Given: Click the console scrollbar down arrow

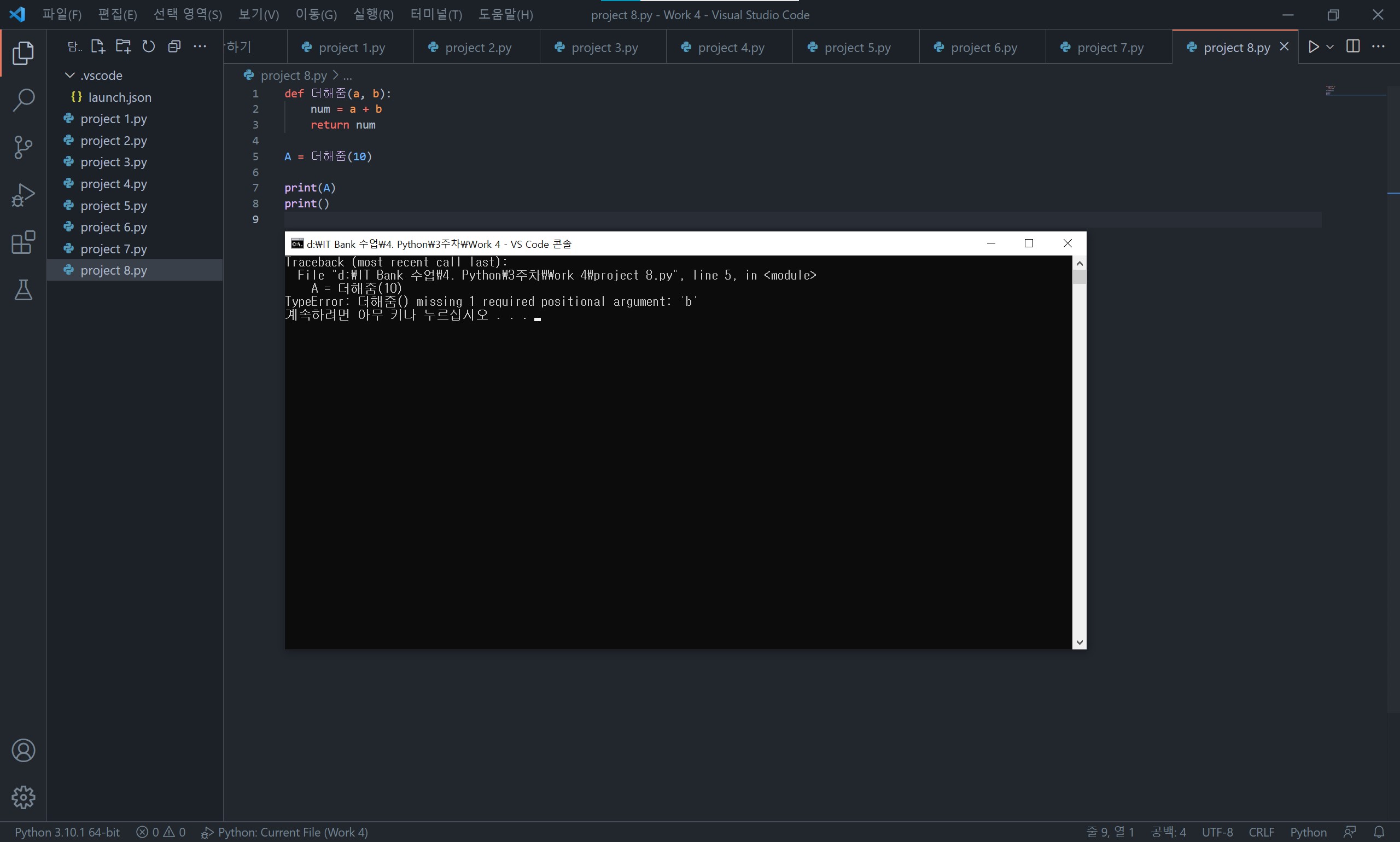Looking at the screenshot, I should pos(1079,642).
